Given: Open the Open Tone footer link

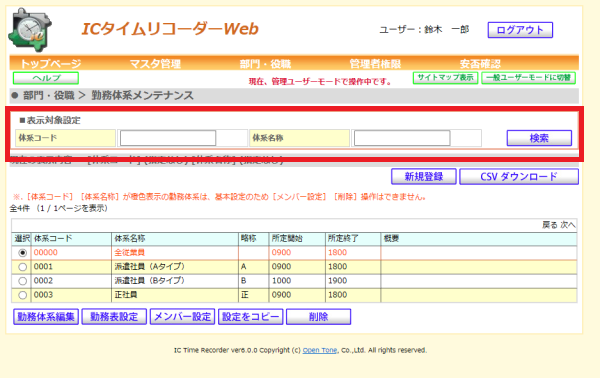Looking at the screenshot, I should pyautogui.click(x=320, y=350).
